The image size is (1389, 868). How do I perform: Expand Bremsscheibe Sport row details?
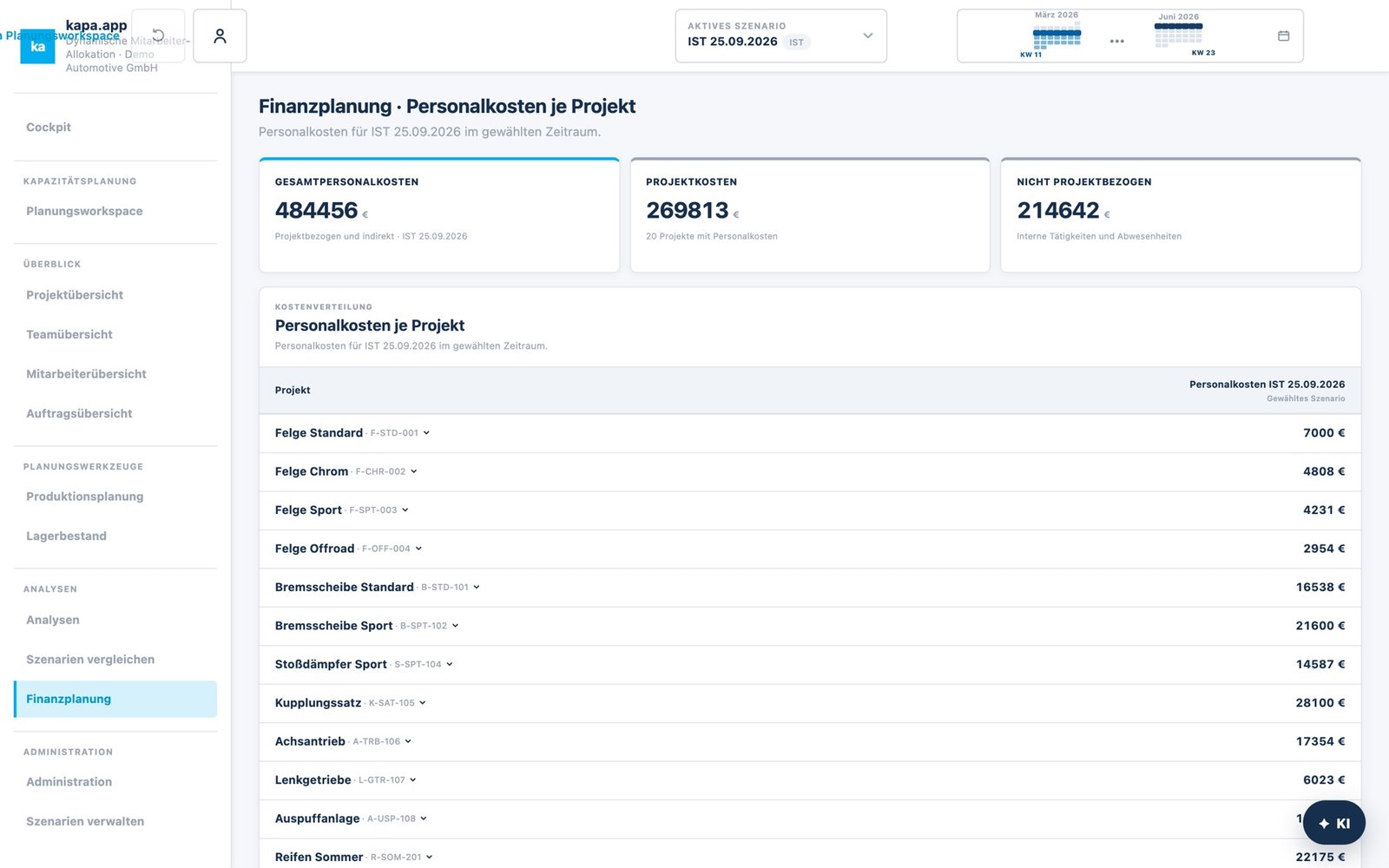tap(455, 626)
